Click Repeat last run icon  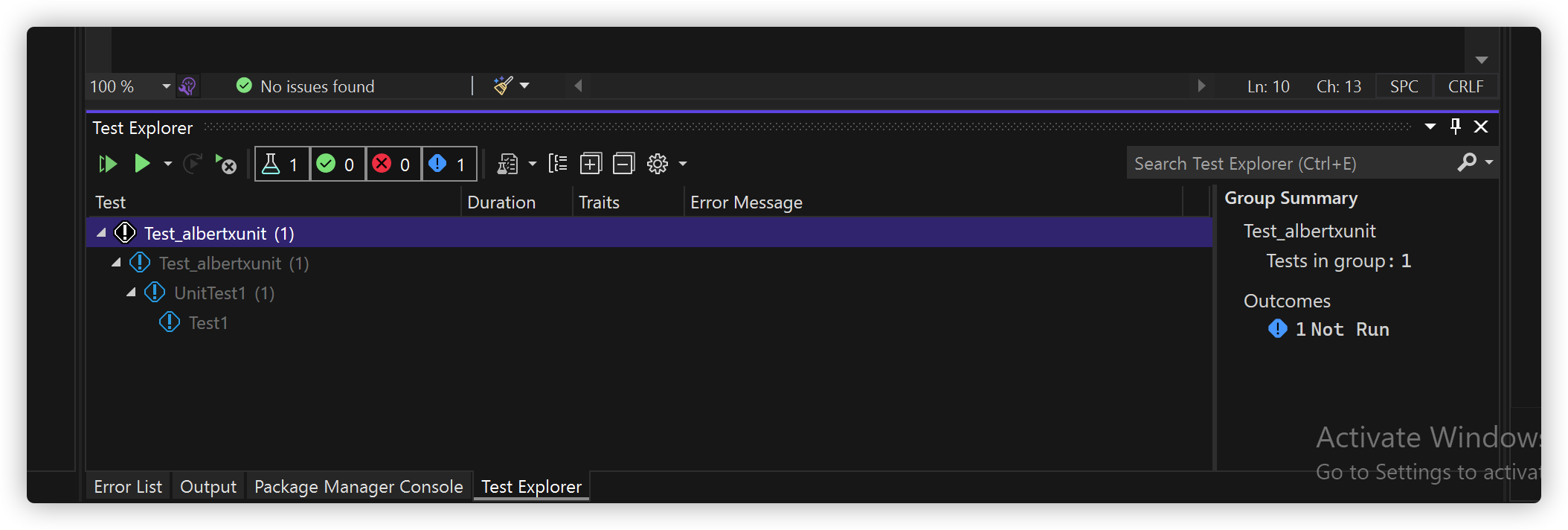pyautogui.click(x=193, y=164)
